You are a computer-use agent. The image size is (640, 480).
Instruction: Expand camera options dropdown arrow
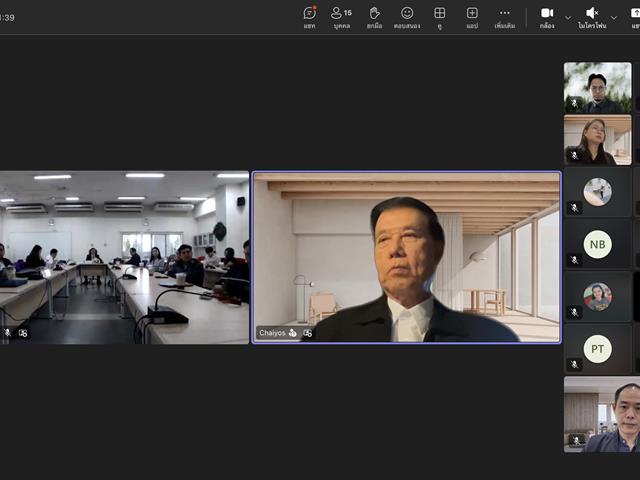click(568, 18)
